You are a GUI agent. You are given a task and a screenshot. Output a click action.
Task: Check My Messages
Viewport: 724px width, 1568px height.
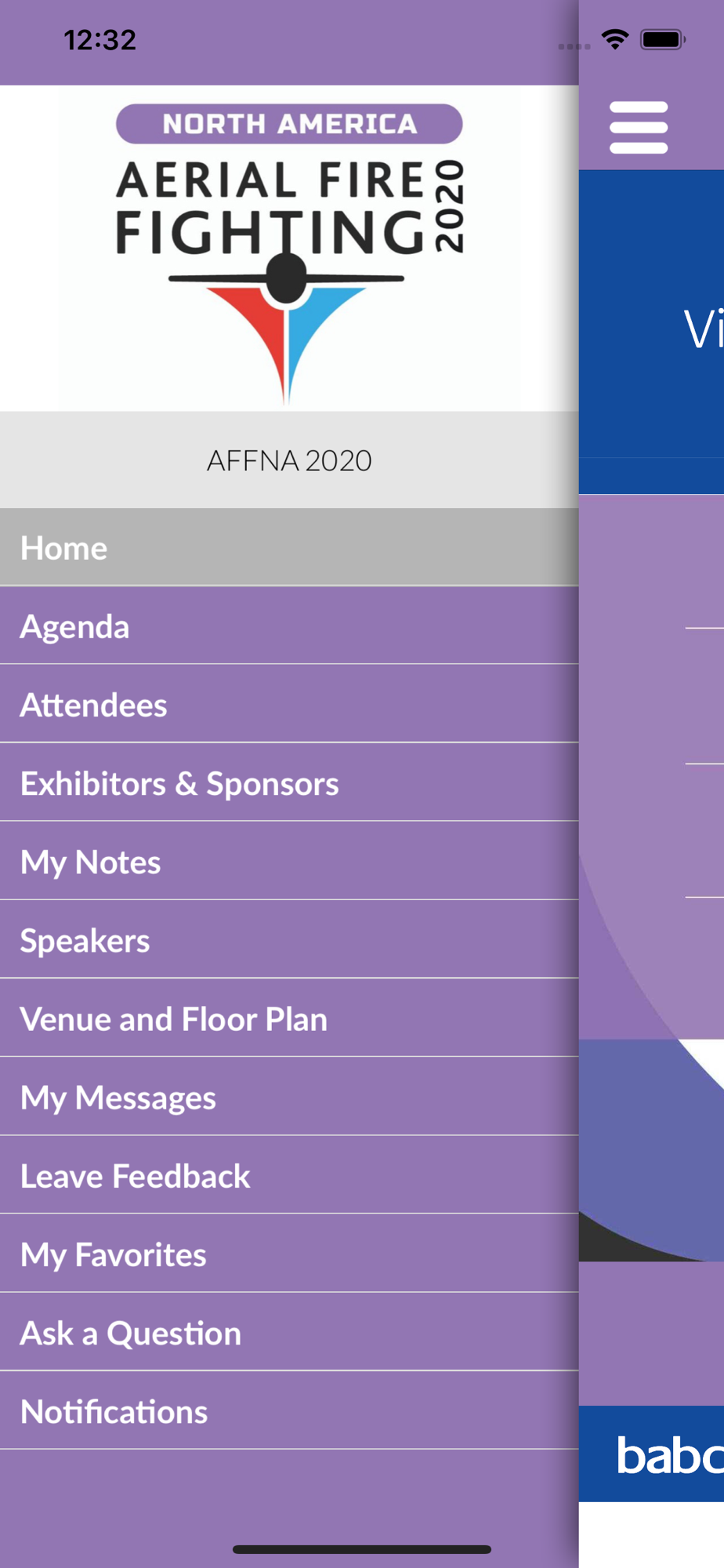(289, 1096)
